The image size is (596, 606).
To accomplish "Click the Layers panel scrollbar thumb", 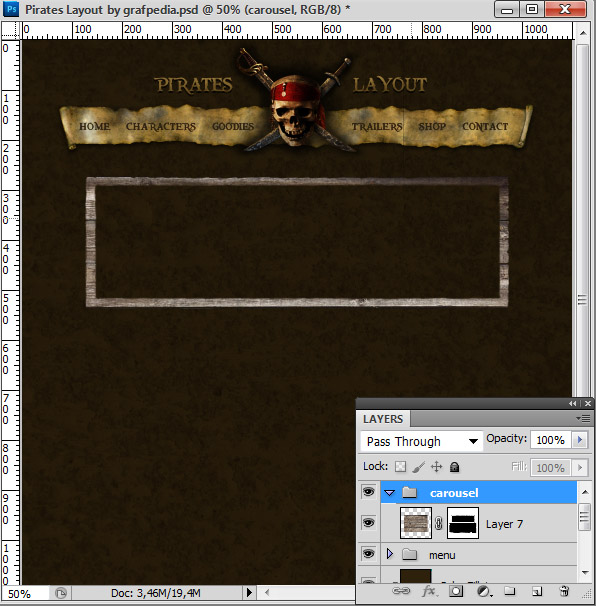I will pyautogui.click(x=585, y=517).
